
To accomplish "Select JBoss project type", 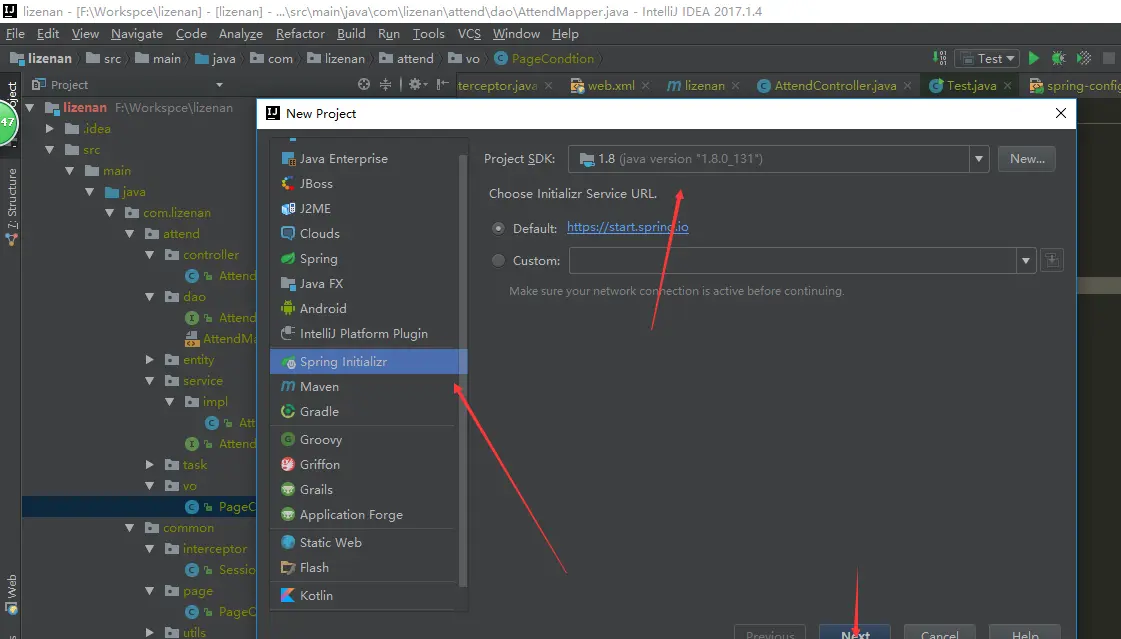I will 368,184.
